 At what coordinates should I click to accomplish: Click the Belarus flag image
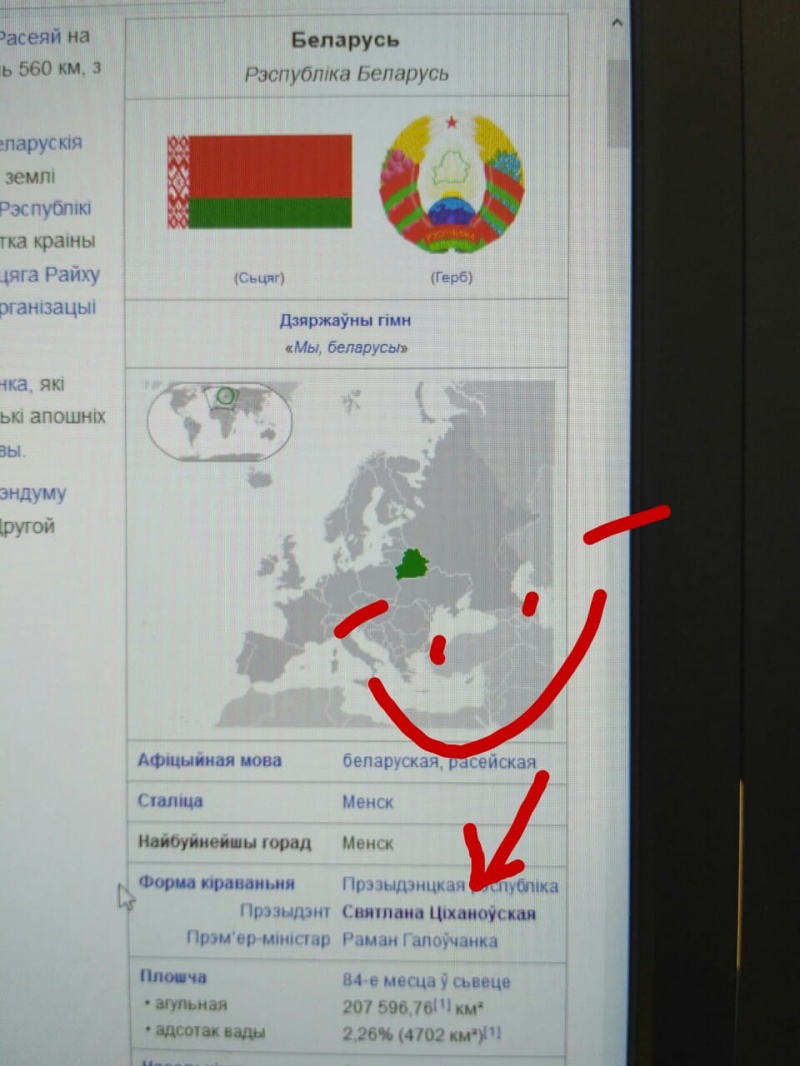(x=259, y=182)
